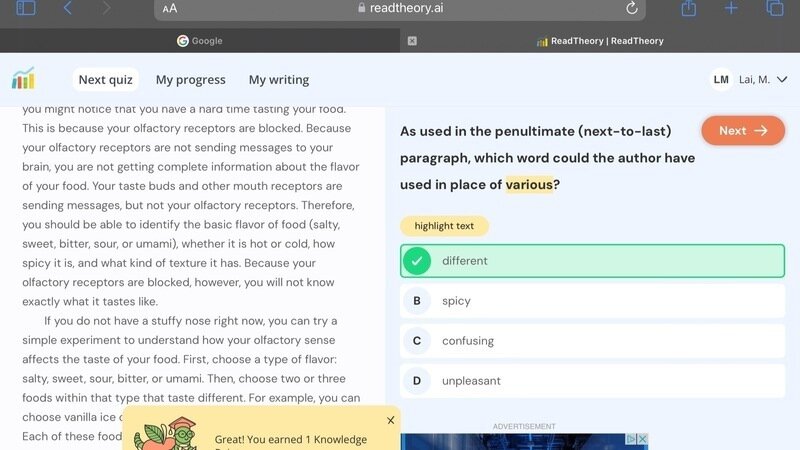Open the Safari share icon
The image size is (800, 450).
click(688, 8)
